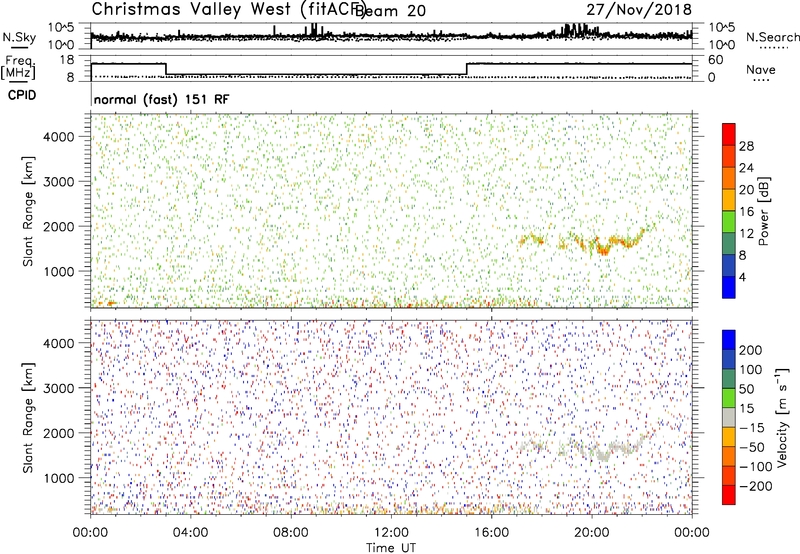Click the 20:00 time tick label
800x554 pixels.
592,533
